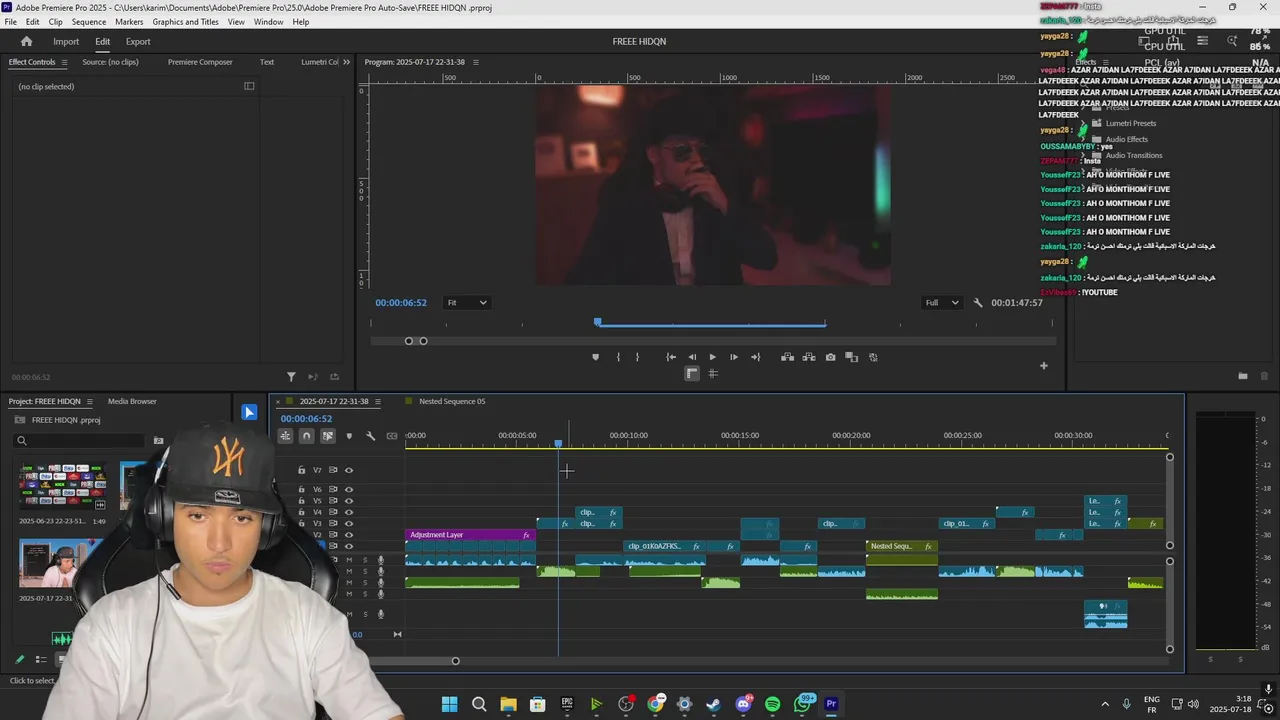This screenshot has width=1280, height=720.
Task: Toggle Snap magnet in the timeline
Action: click(x=306, y=436)
